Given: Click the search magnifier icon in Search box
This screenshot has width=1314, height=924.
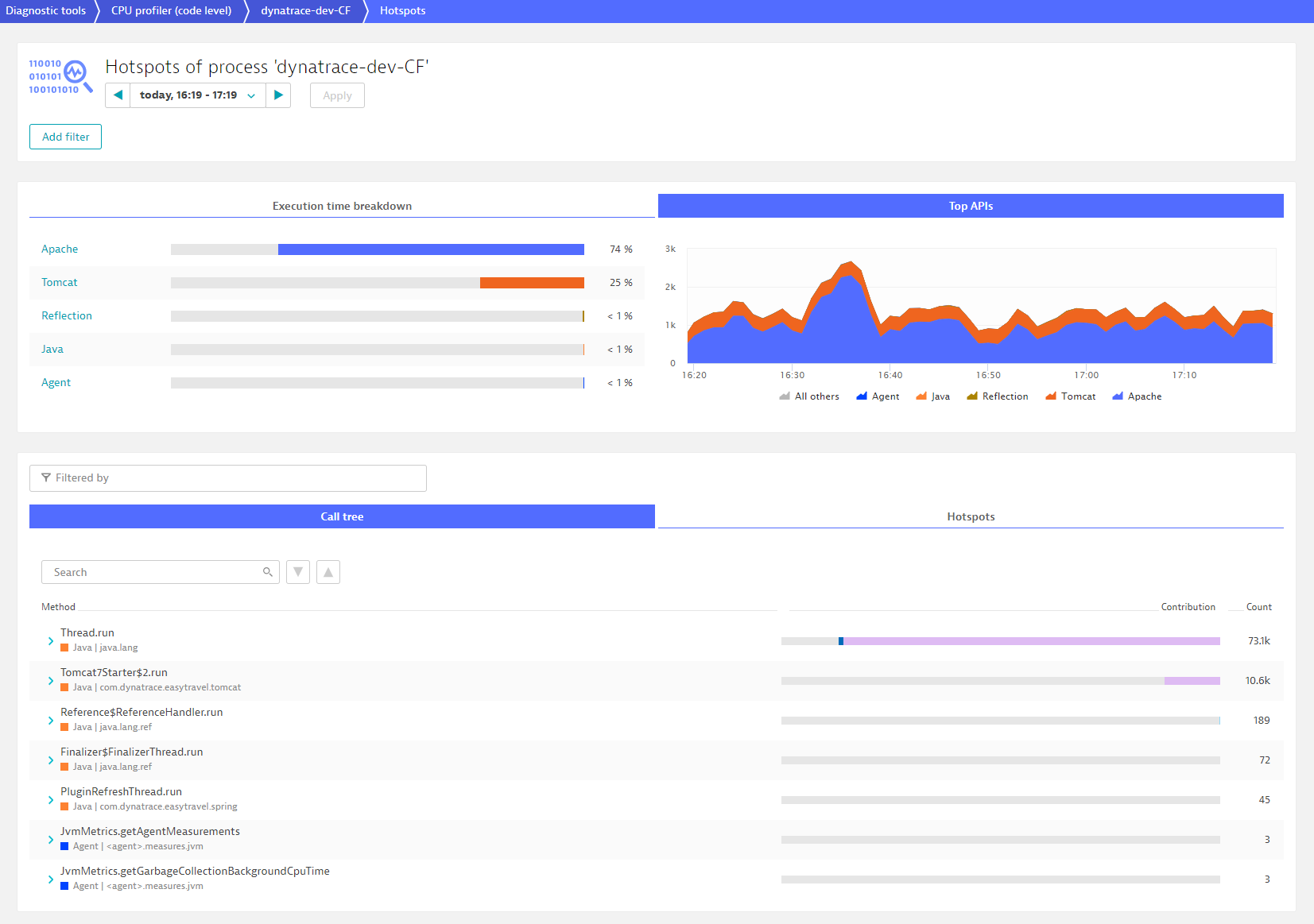Looking at the screenshot, I should coord(268,572).
